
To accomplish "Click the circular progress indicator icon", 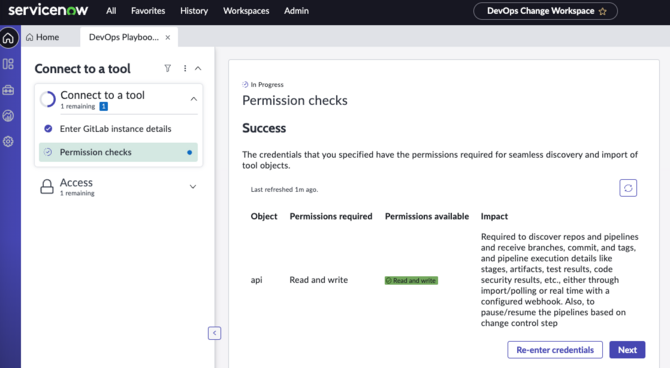I will pos(48,99).
